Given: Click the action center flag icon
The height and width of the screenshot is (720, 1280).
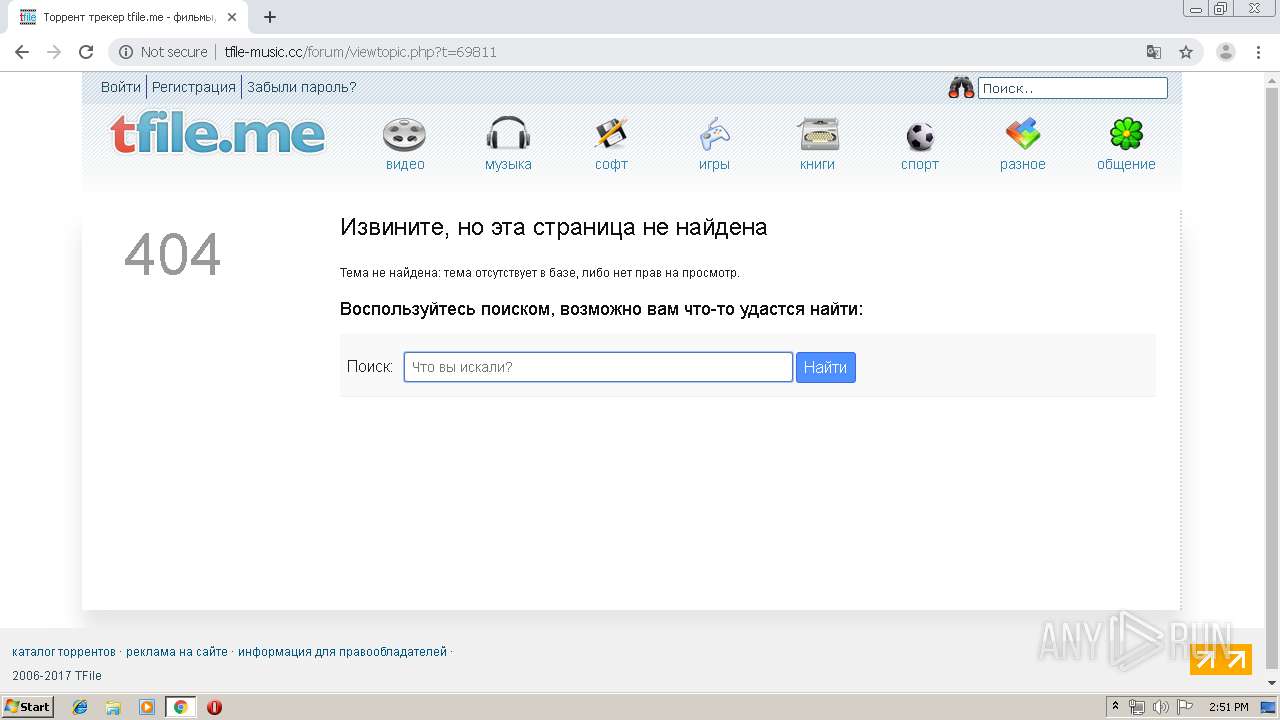Looking at the screenshot, I should [x=1184, y=707].
